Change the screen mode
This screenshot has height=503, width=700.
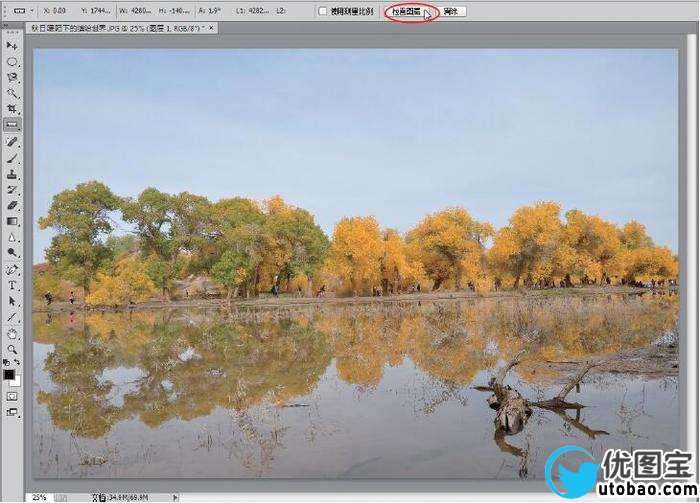point(12,412)
